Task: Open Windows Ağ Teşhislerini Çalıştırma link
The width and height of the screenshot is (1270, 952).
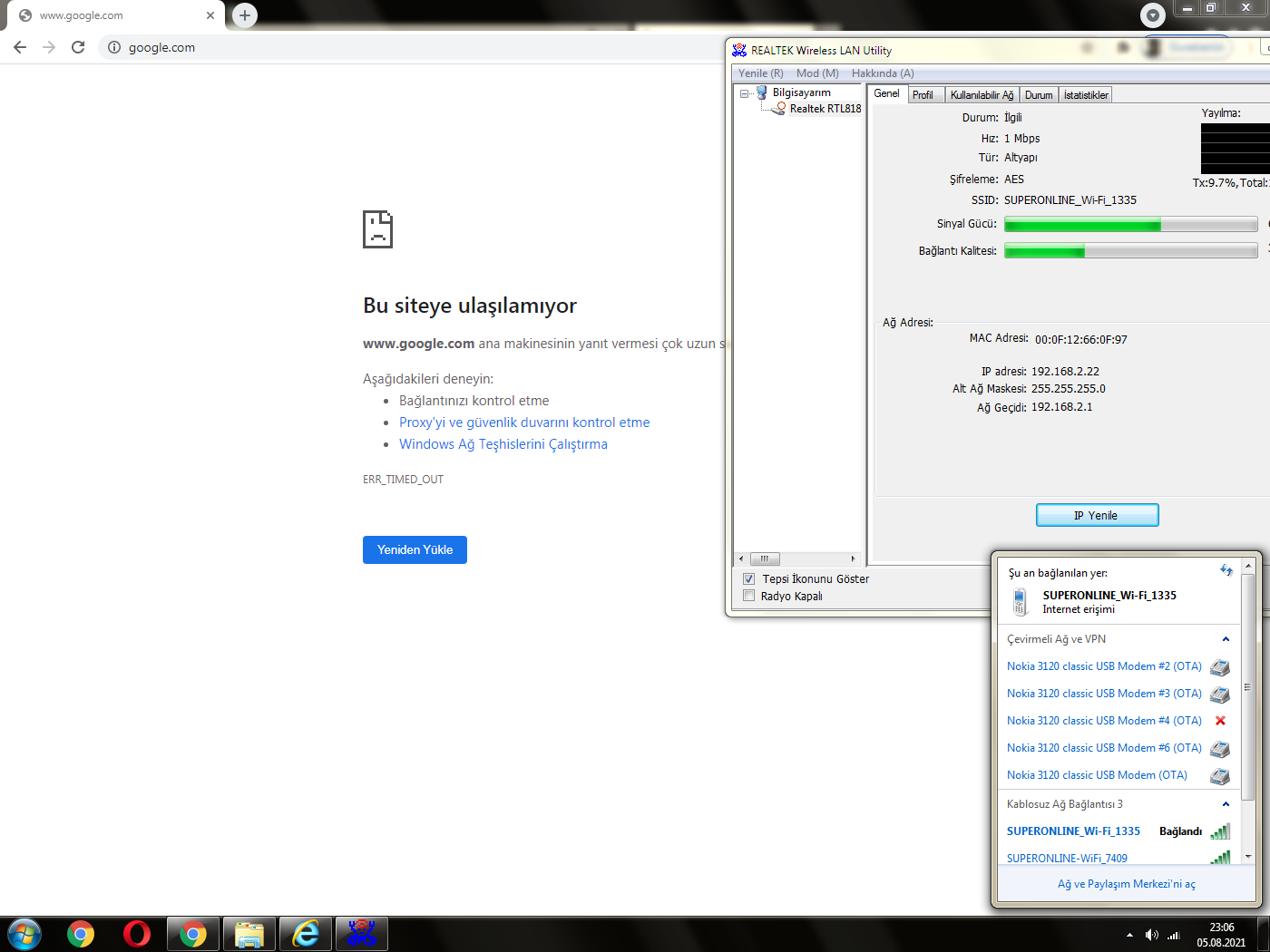Action: click(503, 444)
